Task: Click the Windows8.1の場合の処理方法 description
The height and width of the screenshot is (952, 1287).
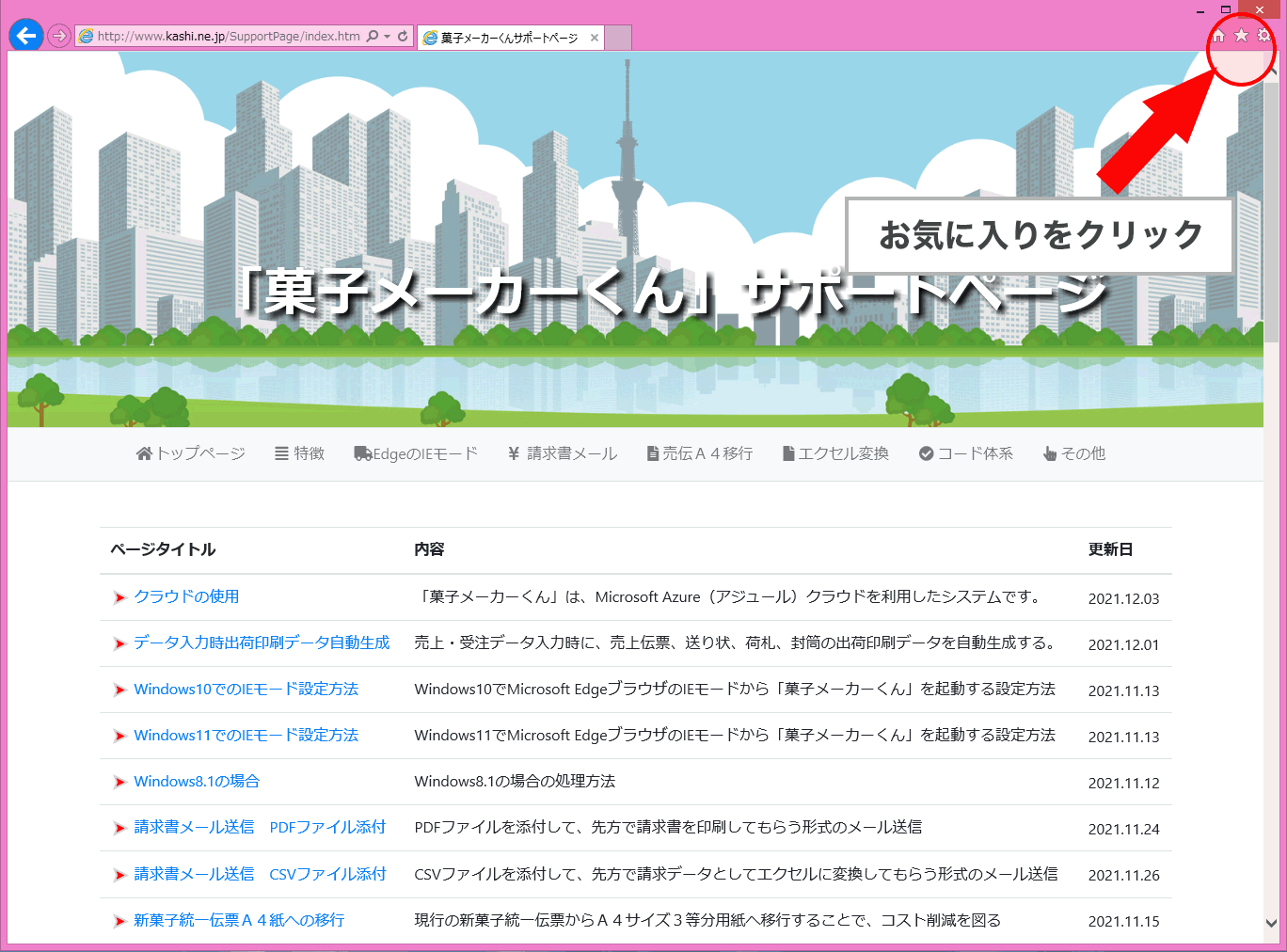Action: tap(515, 781)
